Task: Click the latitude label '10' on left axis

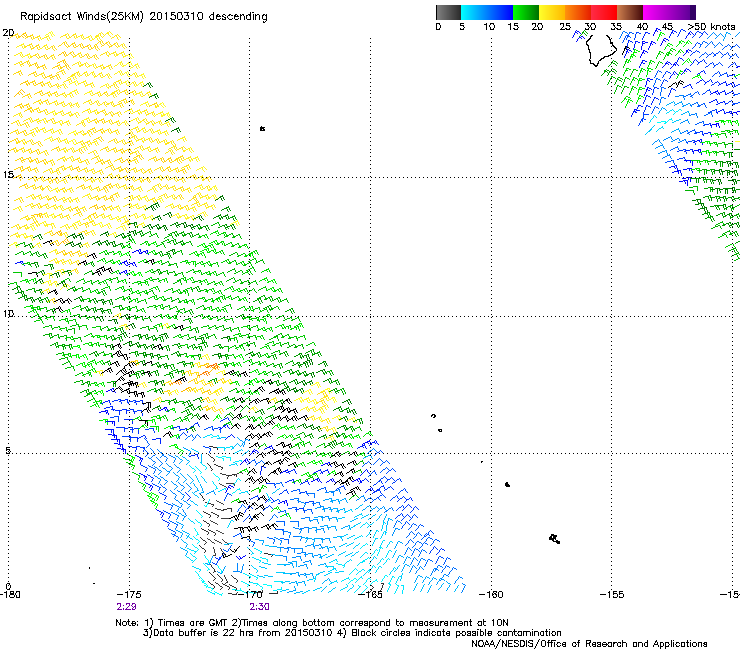Action: (8, 314)
